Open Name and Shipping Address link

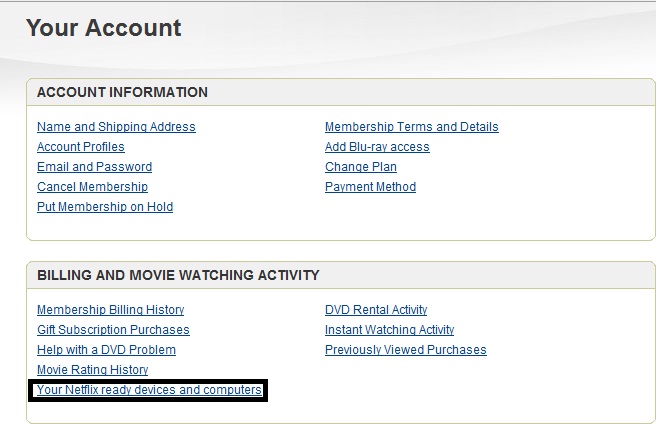(116, 127)
